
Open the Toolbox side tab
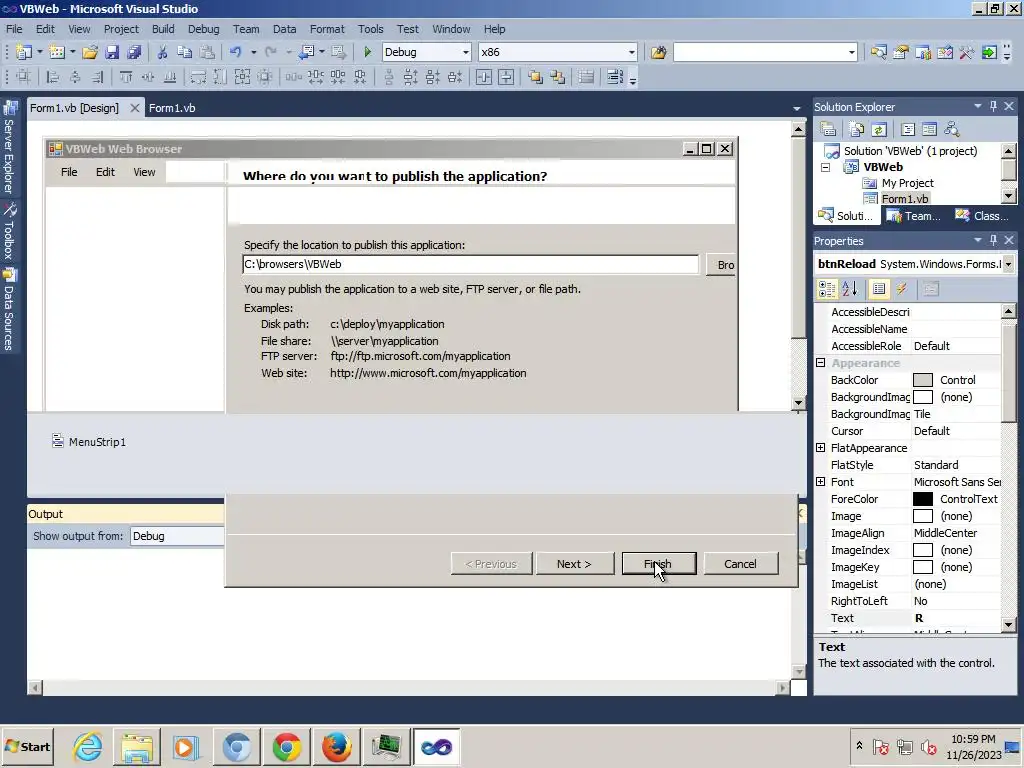(9, 231)
